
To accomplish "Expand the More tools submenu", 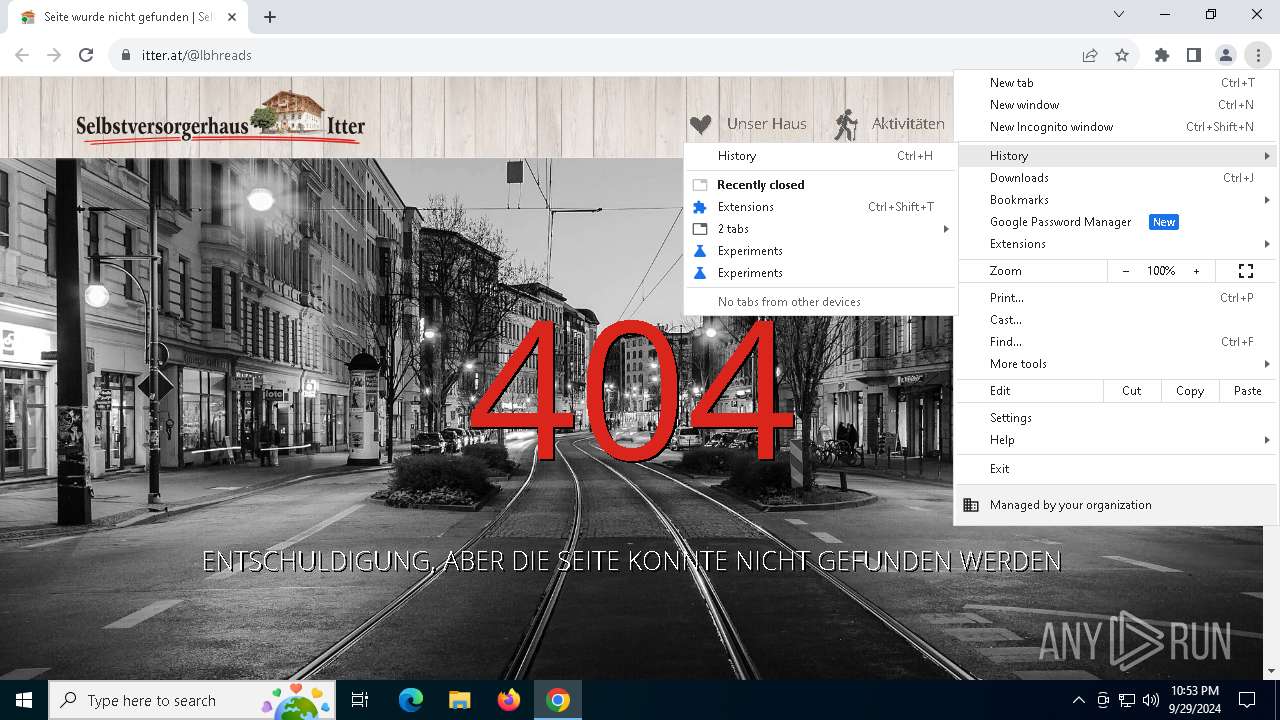I will click(1116, 364).
